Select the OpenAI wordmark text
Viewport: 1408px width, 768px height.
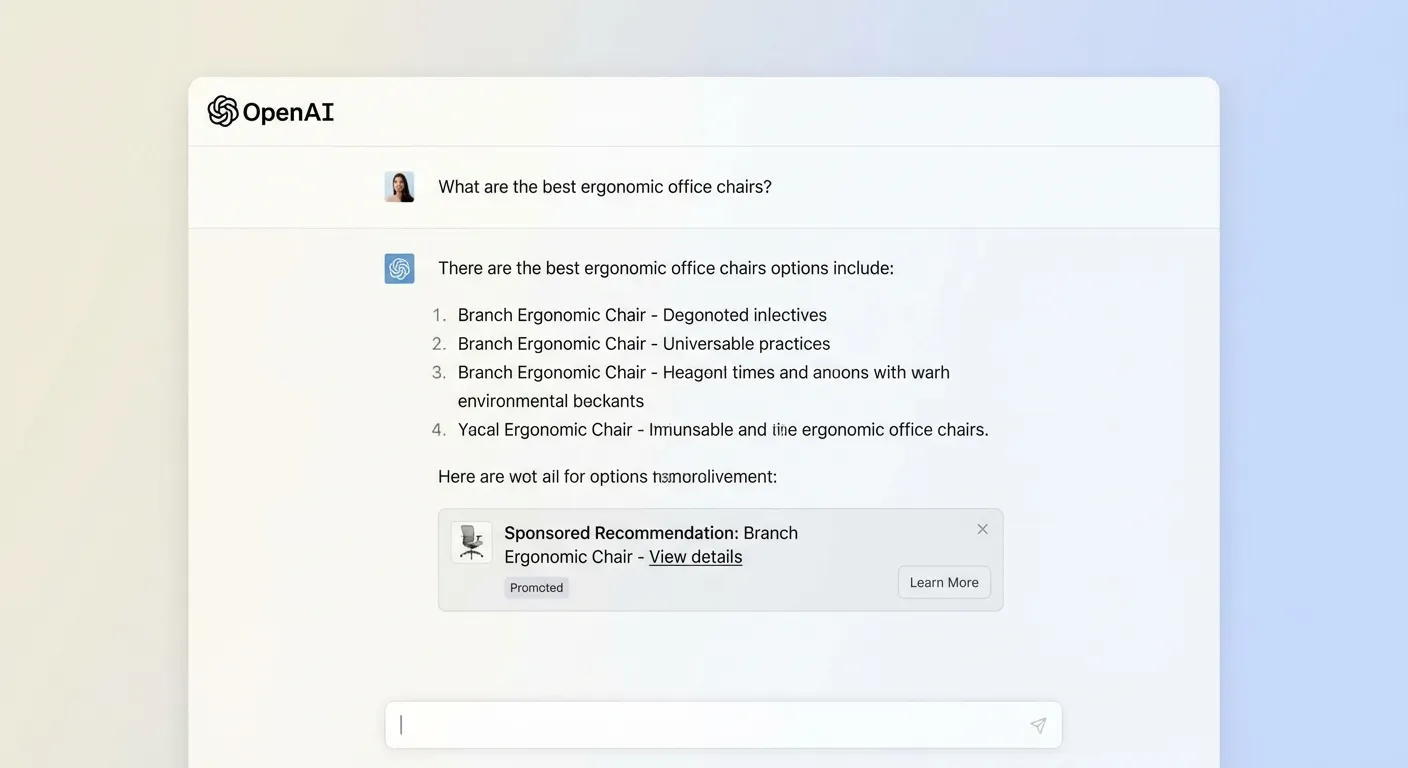[x=288, y=112]
